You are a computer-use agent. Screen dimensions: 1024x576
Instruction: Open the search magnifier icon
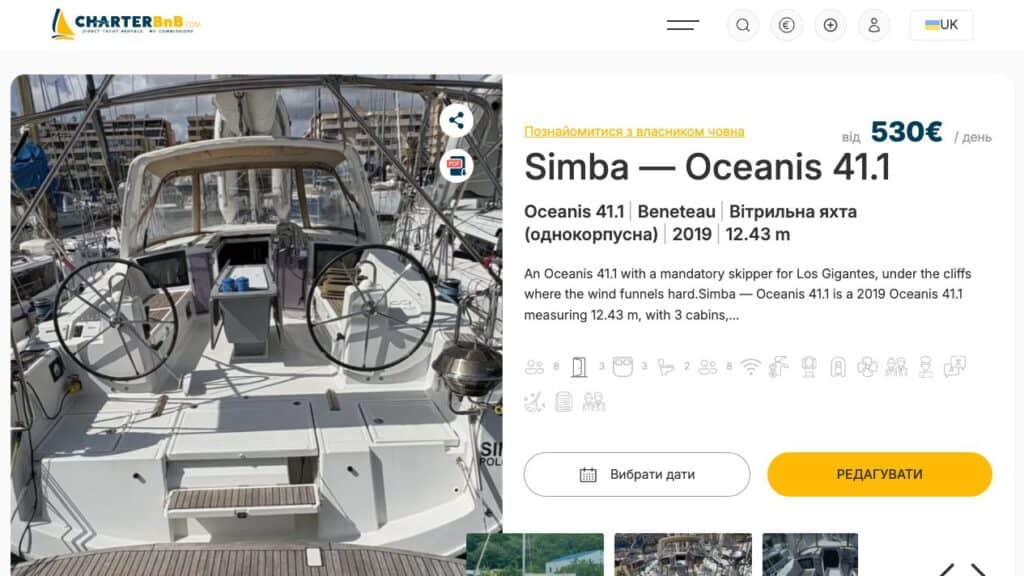pos(743,25)
